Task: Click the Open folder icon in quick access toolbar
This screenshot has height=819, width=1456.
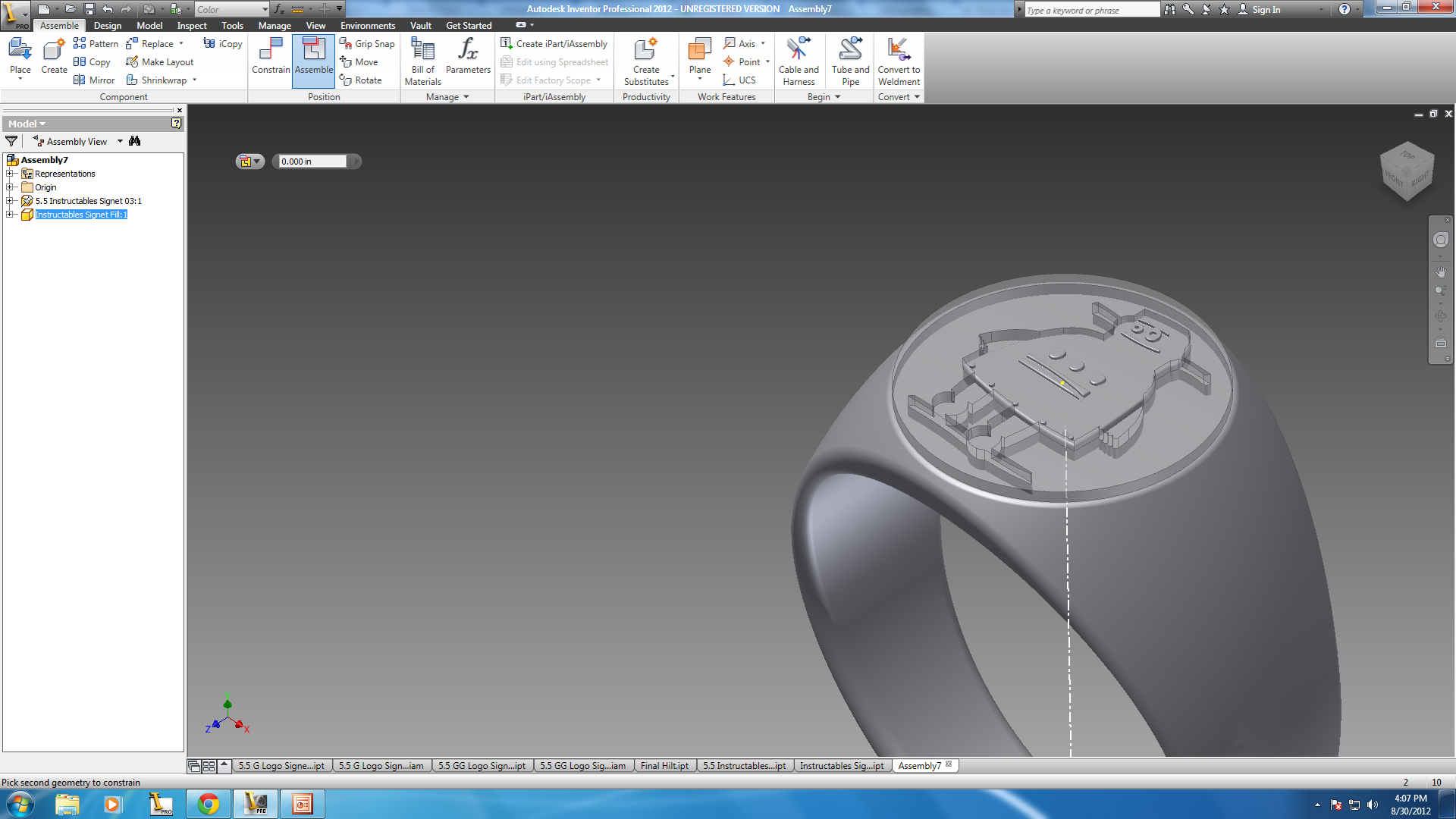Action: [x=71, y=9]
